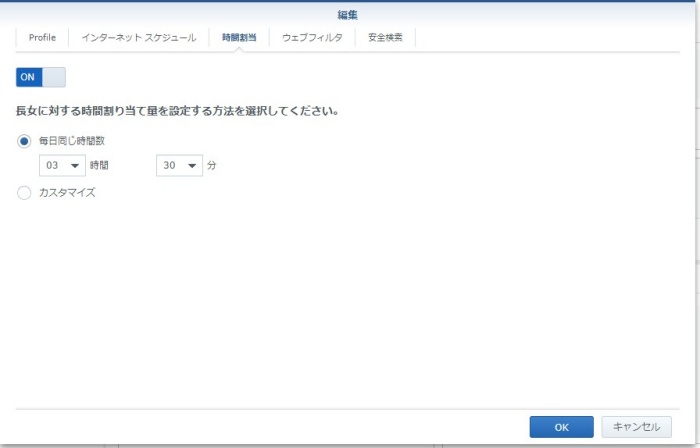Viewport: 700px width, 448px height.
Task: Select the 時間割当 tab
Action: (x=239, y=37)
